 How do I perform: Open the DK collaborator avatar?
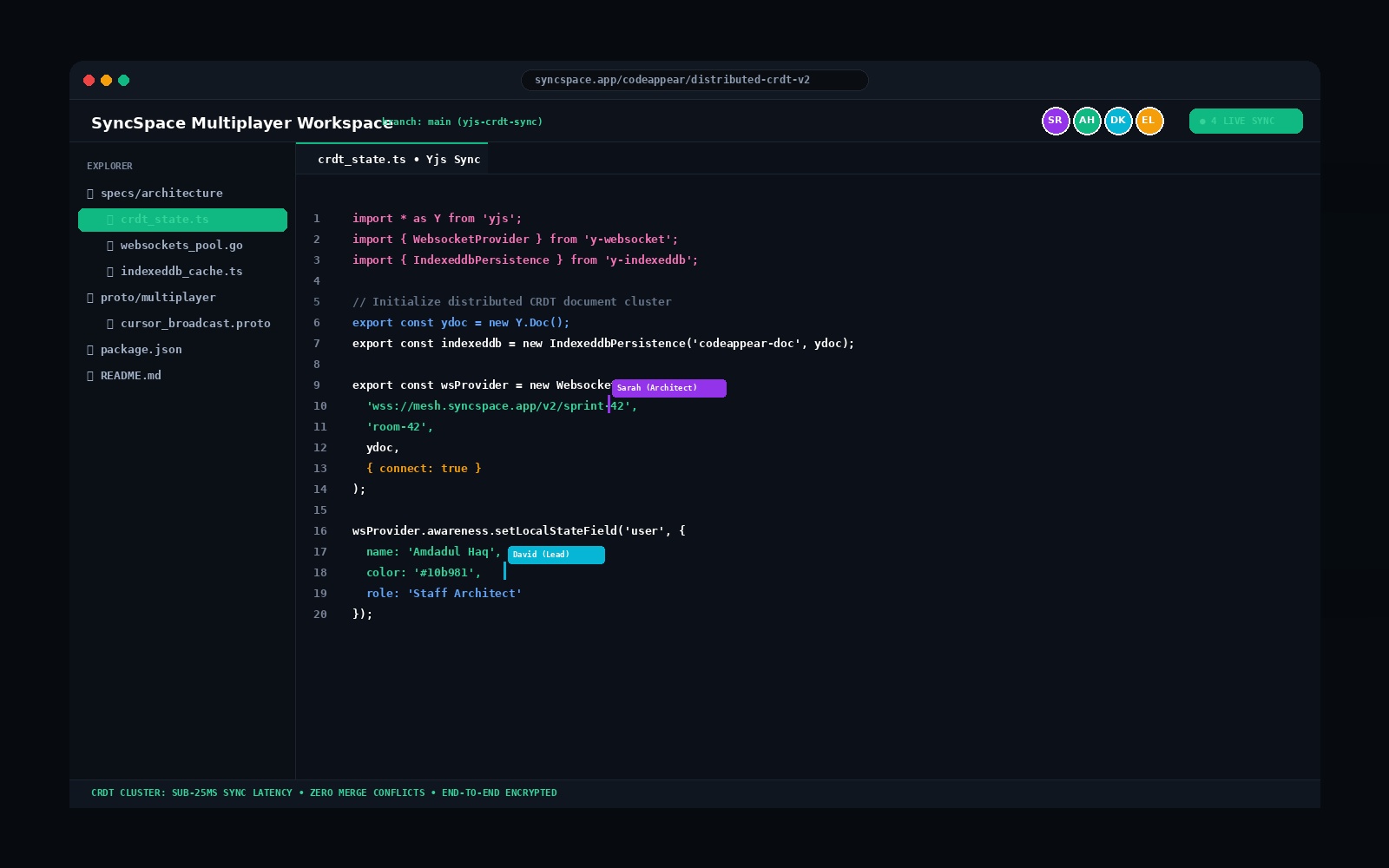(x=1118, y=121)
